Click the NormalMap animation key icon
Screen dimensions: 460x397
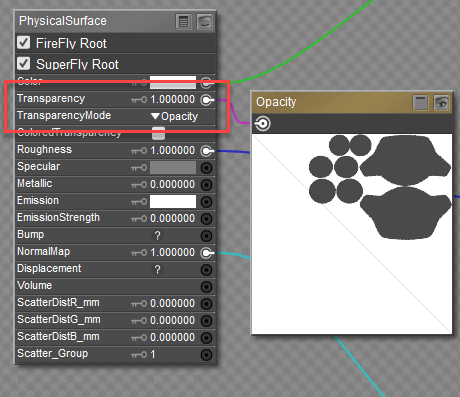pos(139,253)
